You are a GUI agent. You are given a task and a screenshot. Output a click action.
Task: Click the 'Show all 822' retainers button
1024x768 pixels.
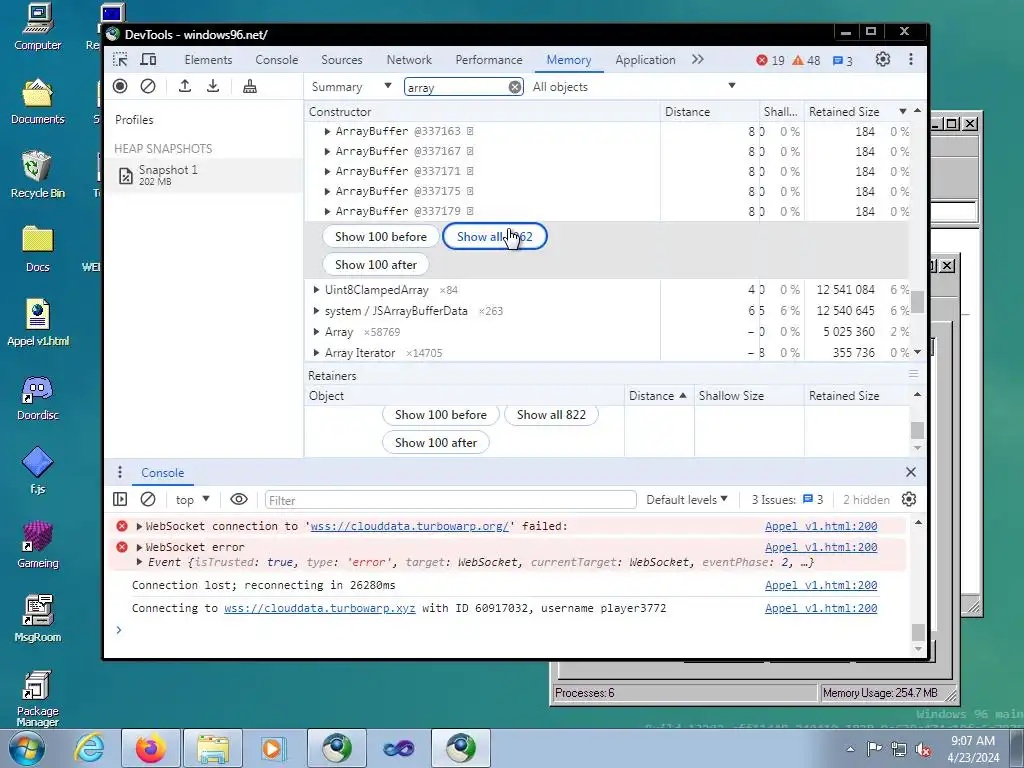pos(551,415)
